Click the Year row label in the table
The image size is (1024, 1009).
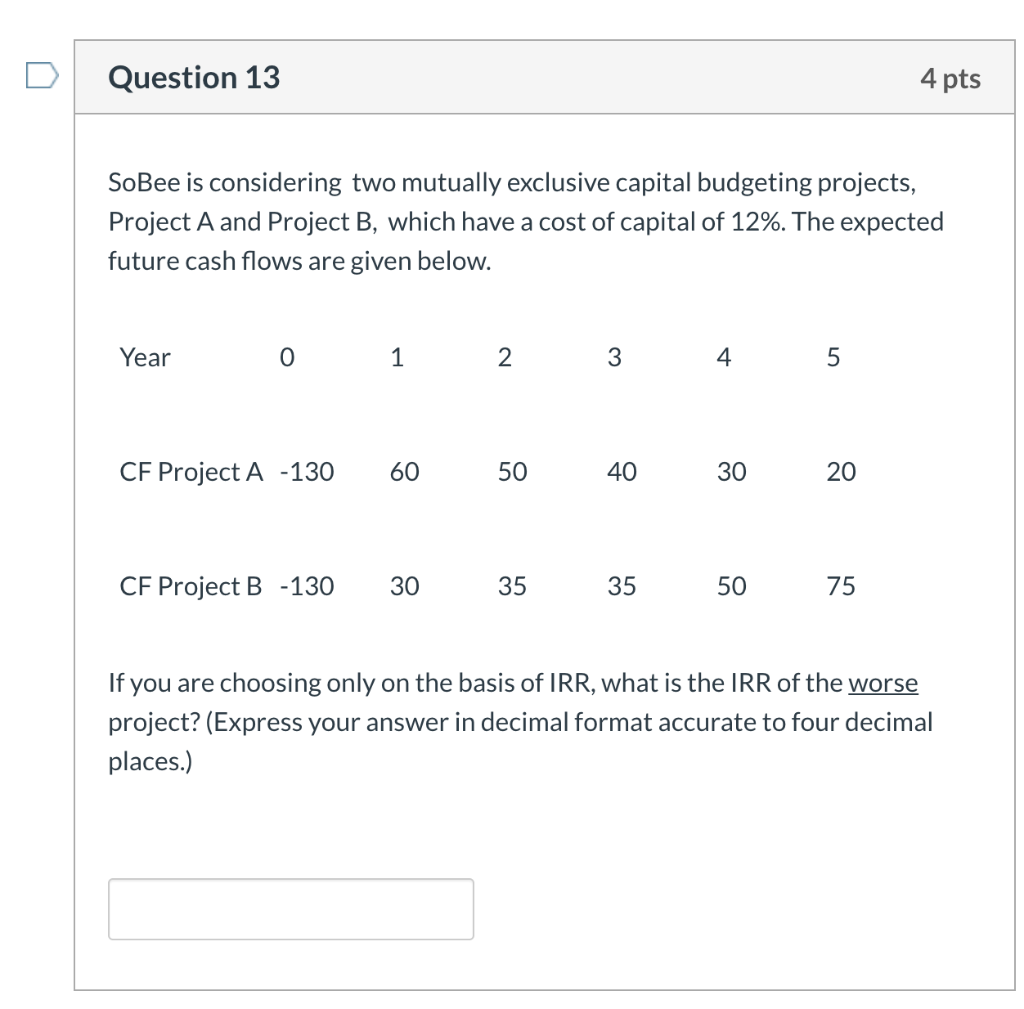tap(145, 357)
